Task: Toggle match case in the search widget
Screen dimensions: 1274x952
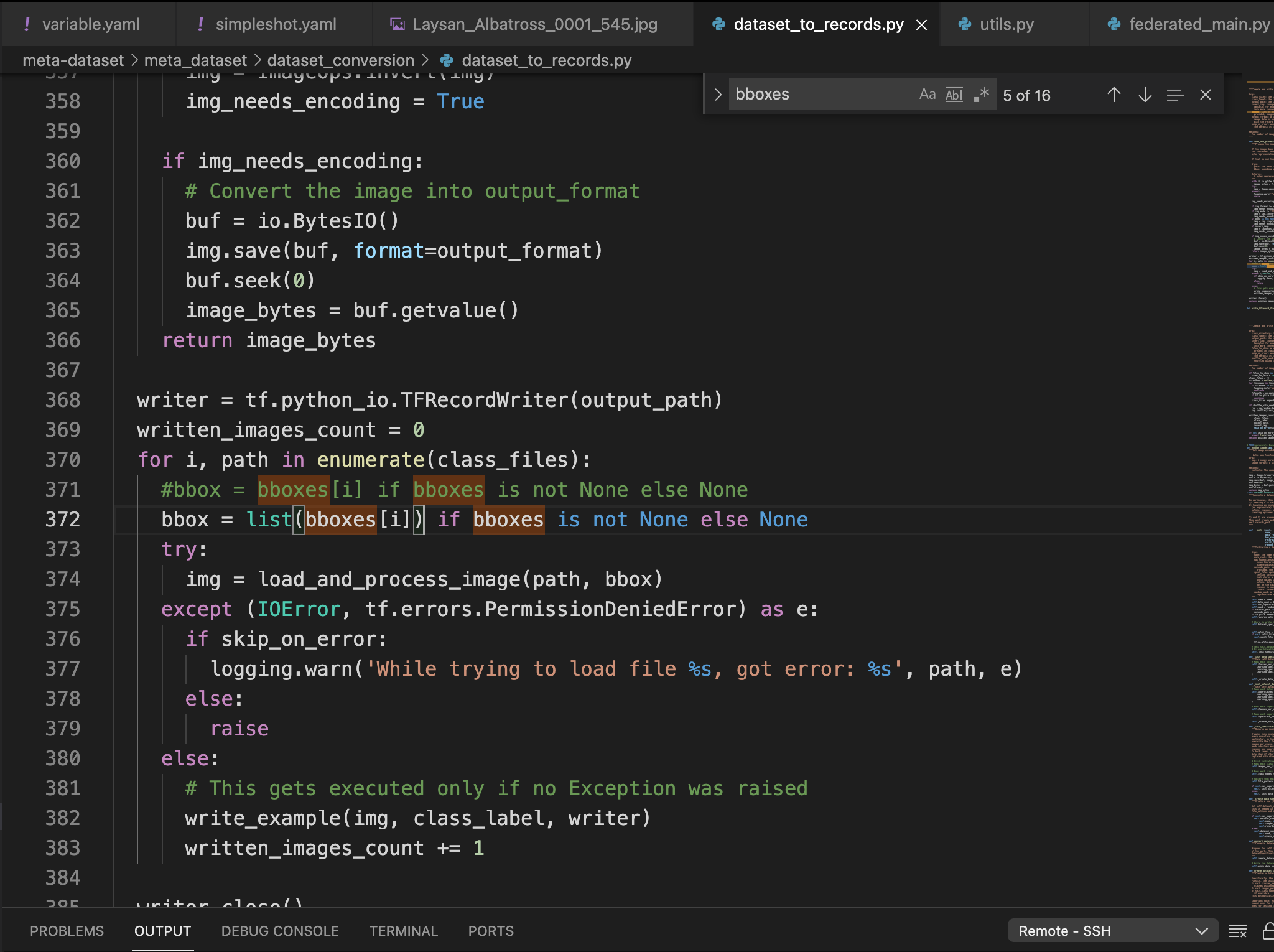Action: tap(928, 94)
